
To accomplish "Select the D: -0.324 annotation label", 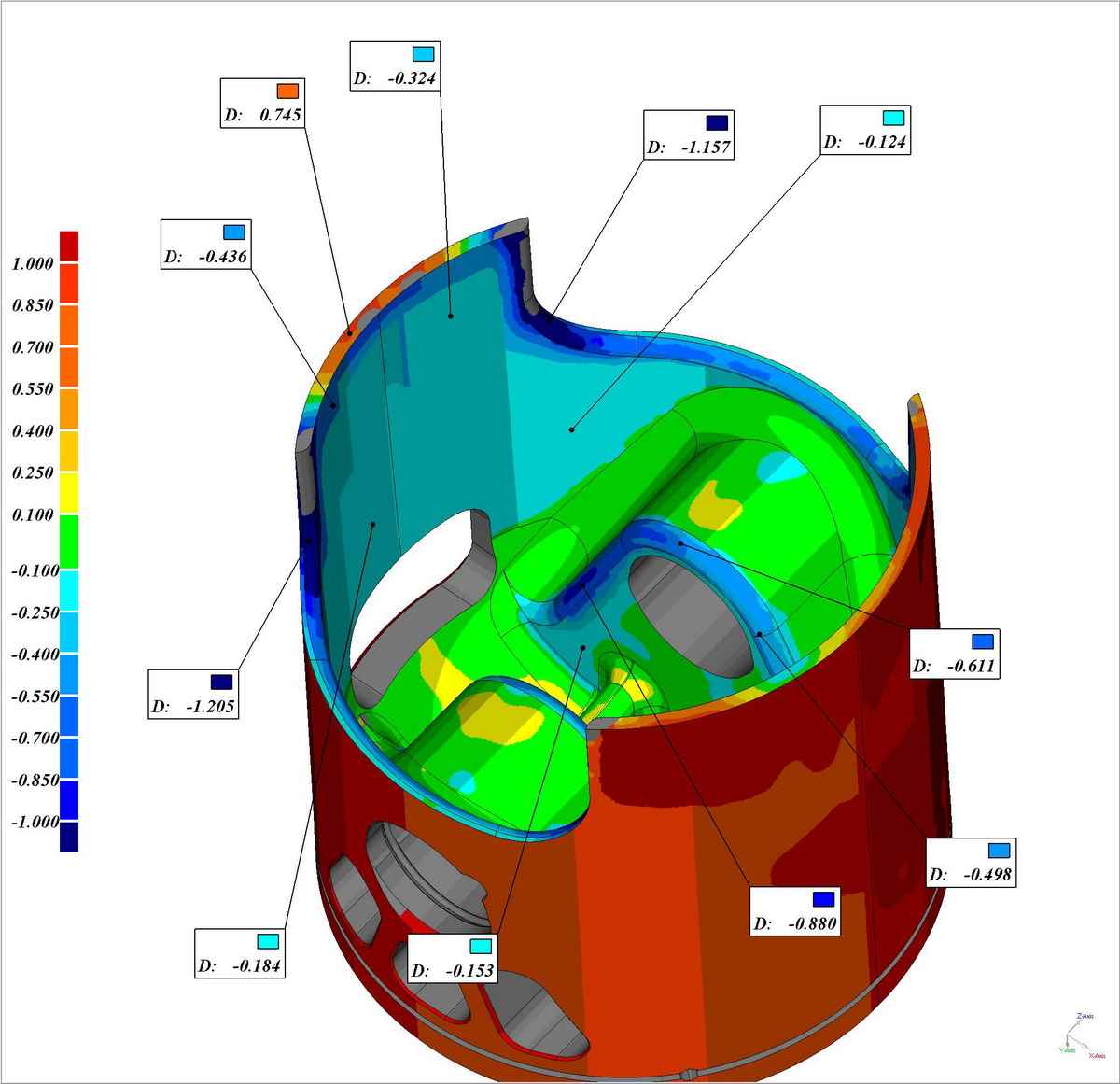I will [x=395, y=65].
